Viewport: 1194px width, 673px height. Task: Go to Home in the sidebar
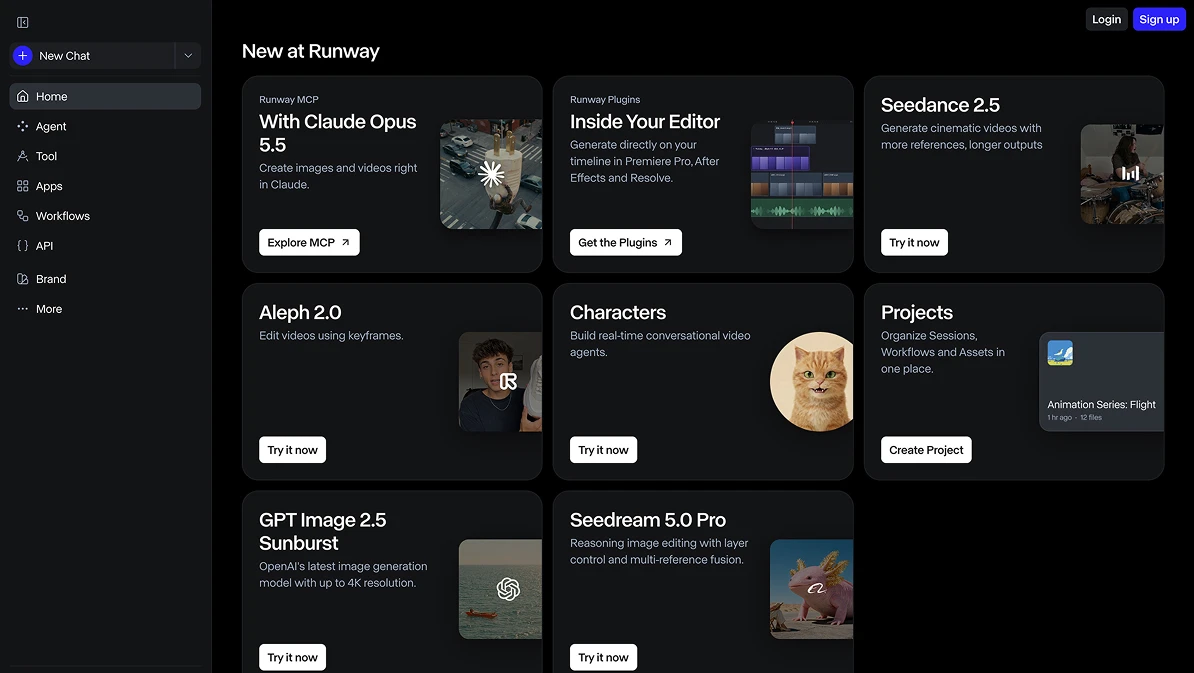click(105, 97)
